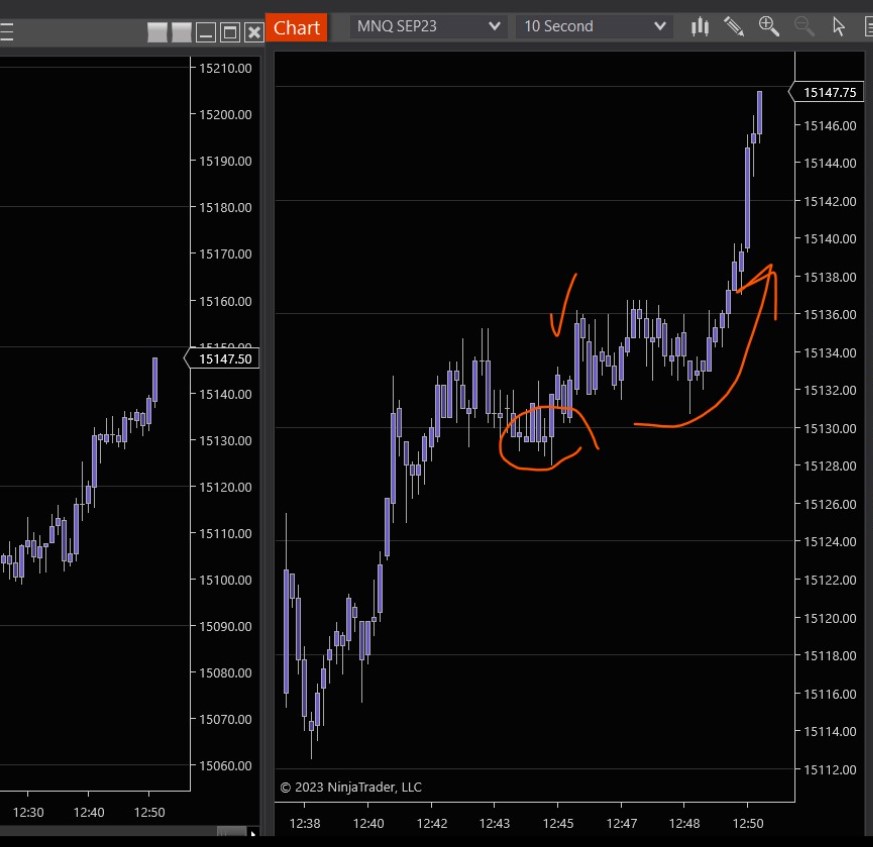Click the 15112.00 price axis label
Image resolution: width=873 pixels, height=847 pixels.
[830, 770]
